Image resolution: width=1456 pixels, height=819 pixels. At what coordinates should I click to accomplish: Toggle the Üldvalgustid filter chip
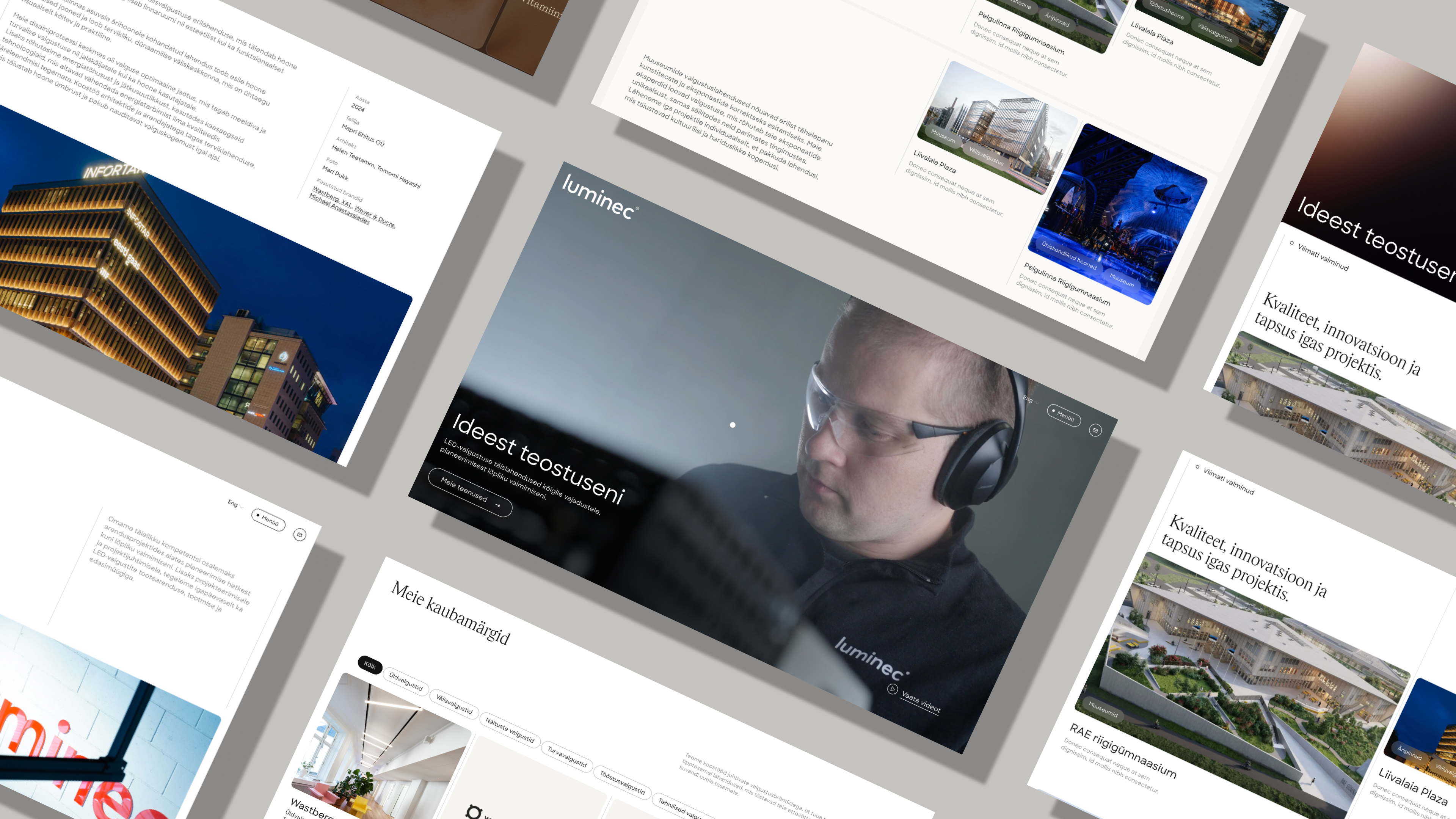406,682
